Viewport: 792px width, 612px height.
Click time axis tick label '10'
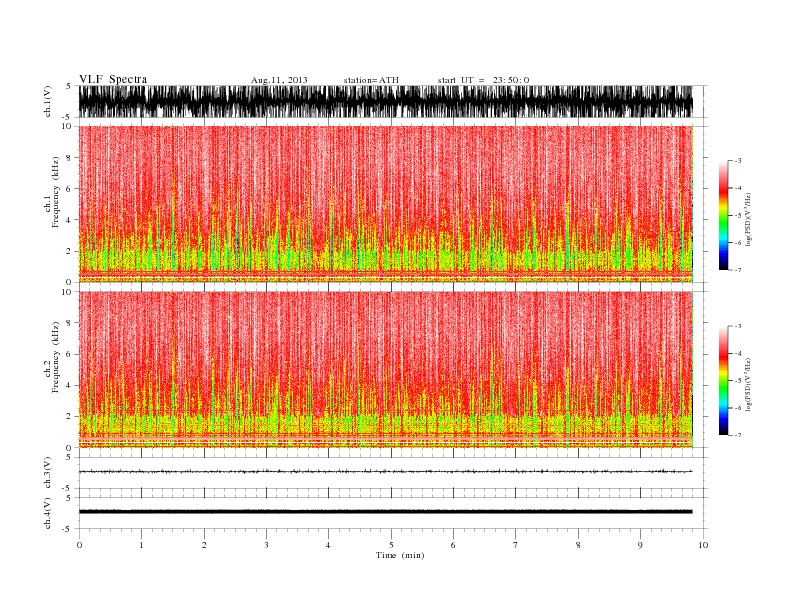pos(703,545)
